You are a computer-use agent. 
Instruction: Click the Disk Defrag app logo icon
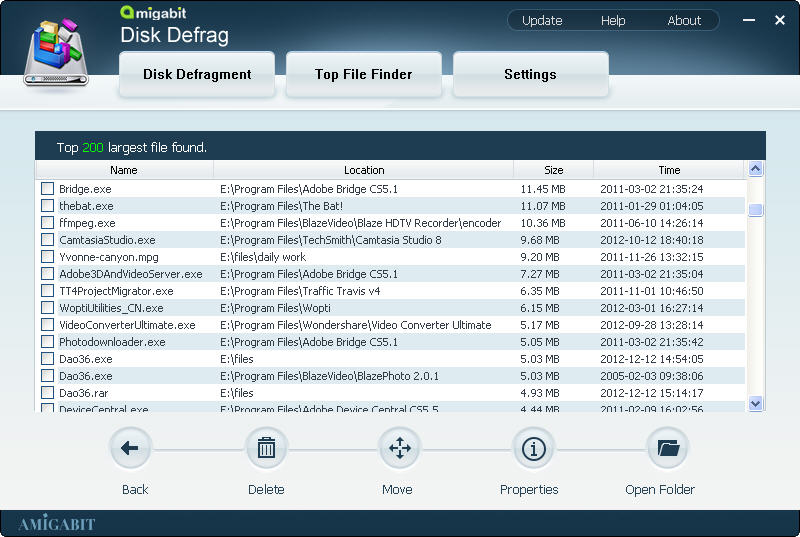(56, 52)
